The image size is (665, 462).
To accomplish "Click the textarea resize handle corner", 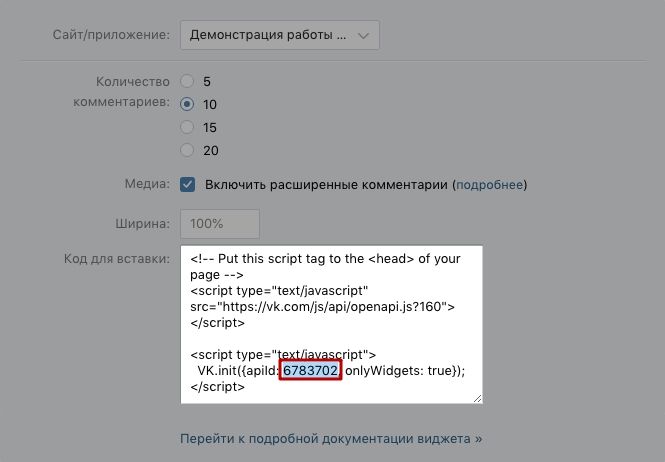I will pos(477,398).
